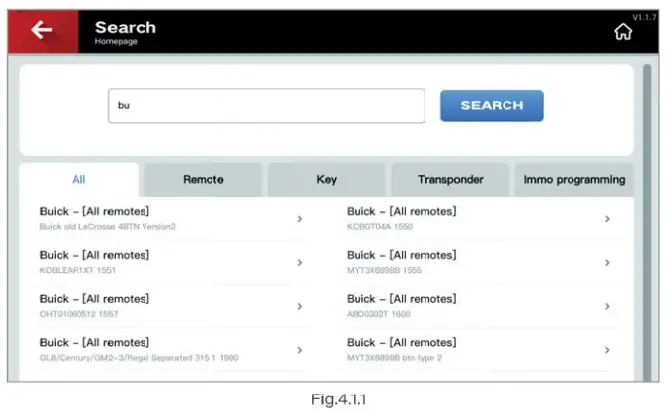The image size is (668, 411).
Task: Expand the ABO0303T 1600 result chevron
Action: tap(607, 306)
